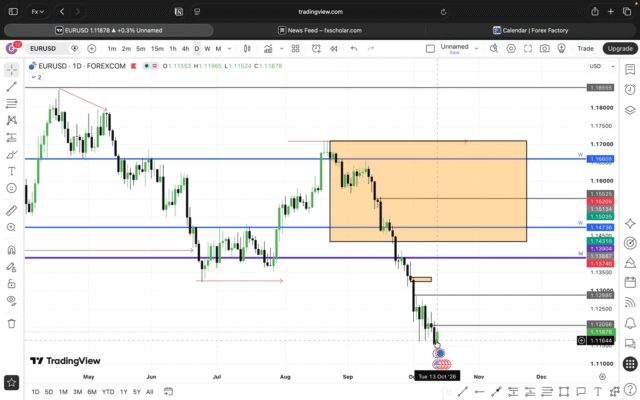
Task: Toggle stay in drawing mode
Action: click(11, 267)
